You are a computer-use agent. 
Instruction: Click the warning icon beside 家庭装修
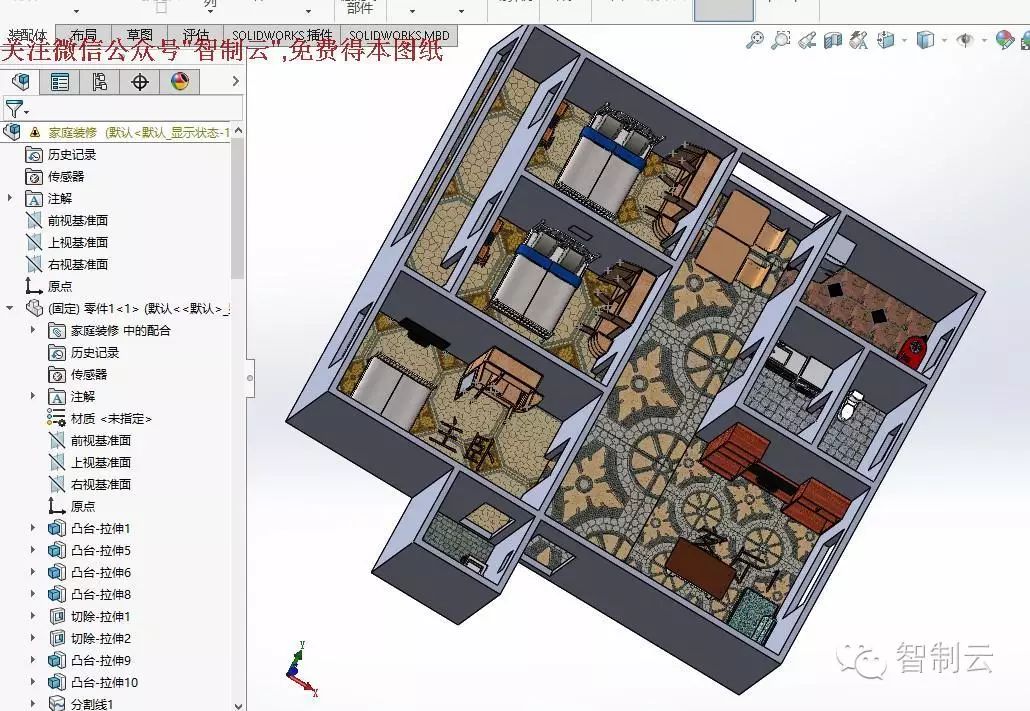[x=35, y=132]
